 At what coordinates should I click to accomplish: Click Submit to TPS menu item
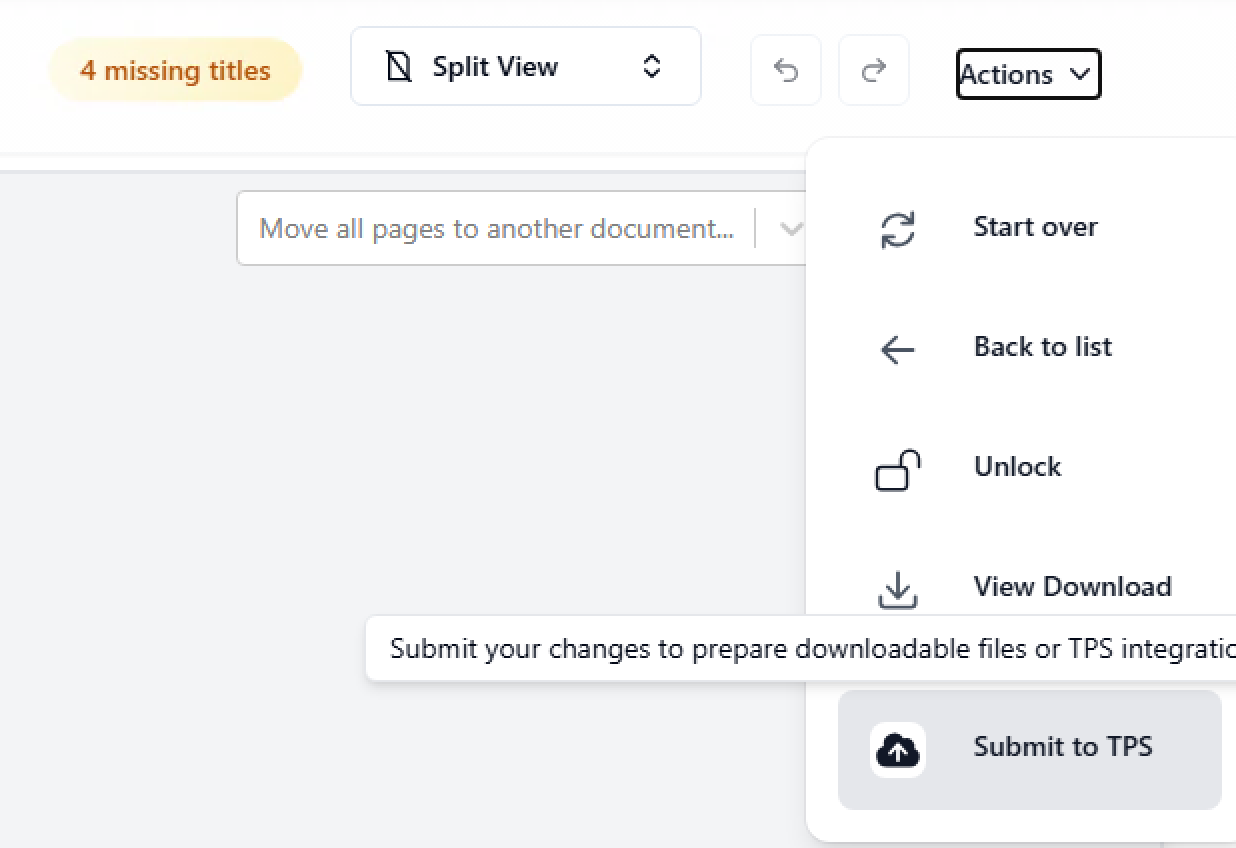pyautogui.click(x=1030, y=749)
